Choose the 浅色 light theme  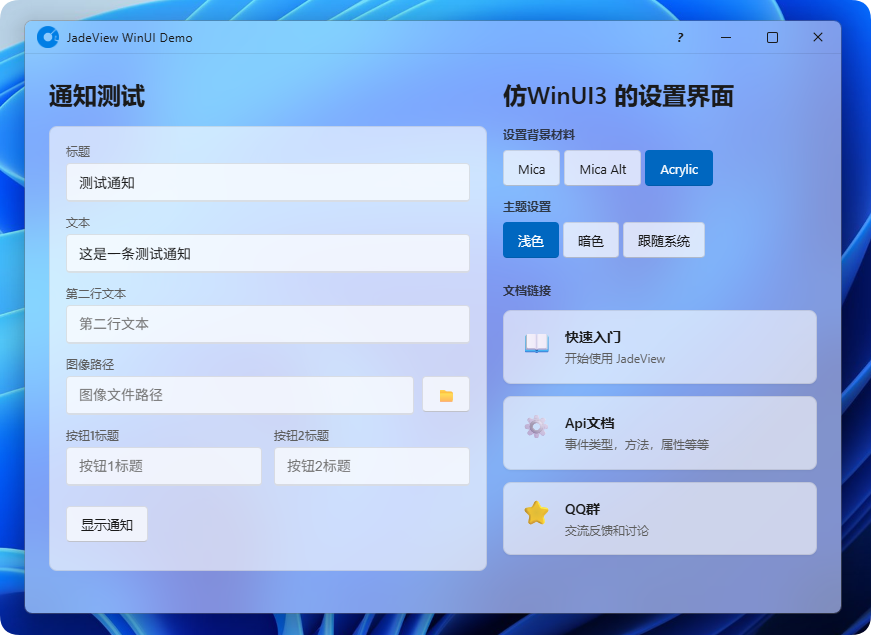coord(531,241)
